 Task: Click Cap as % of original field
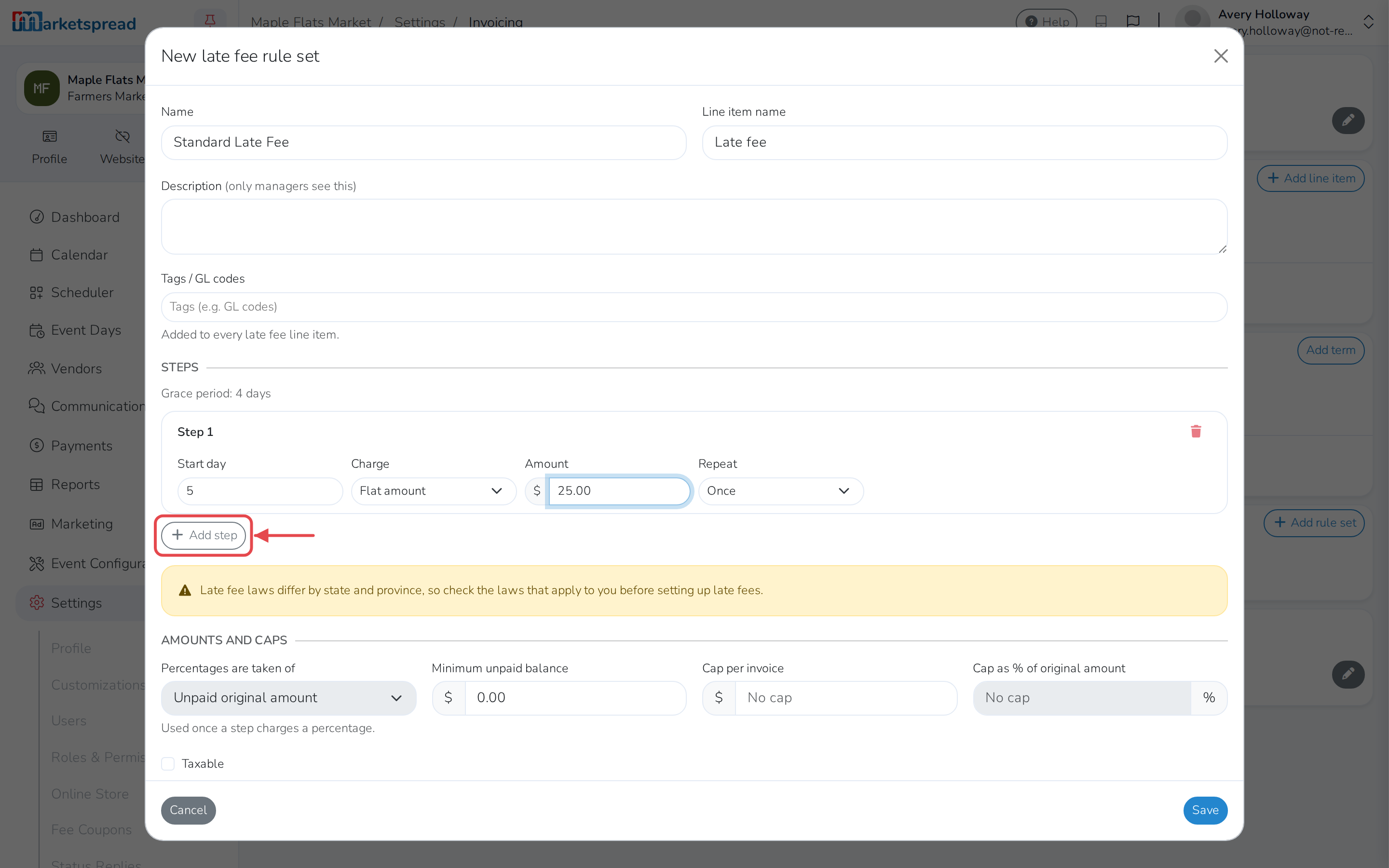(x=1082, y=698)
